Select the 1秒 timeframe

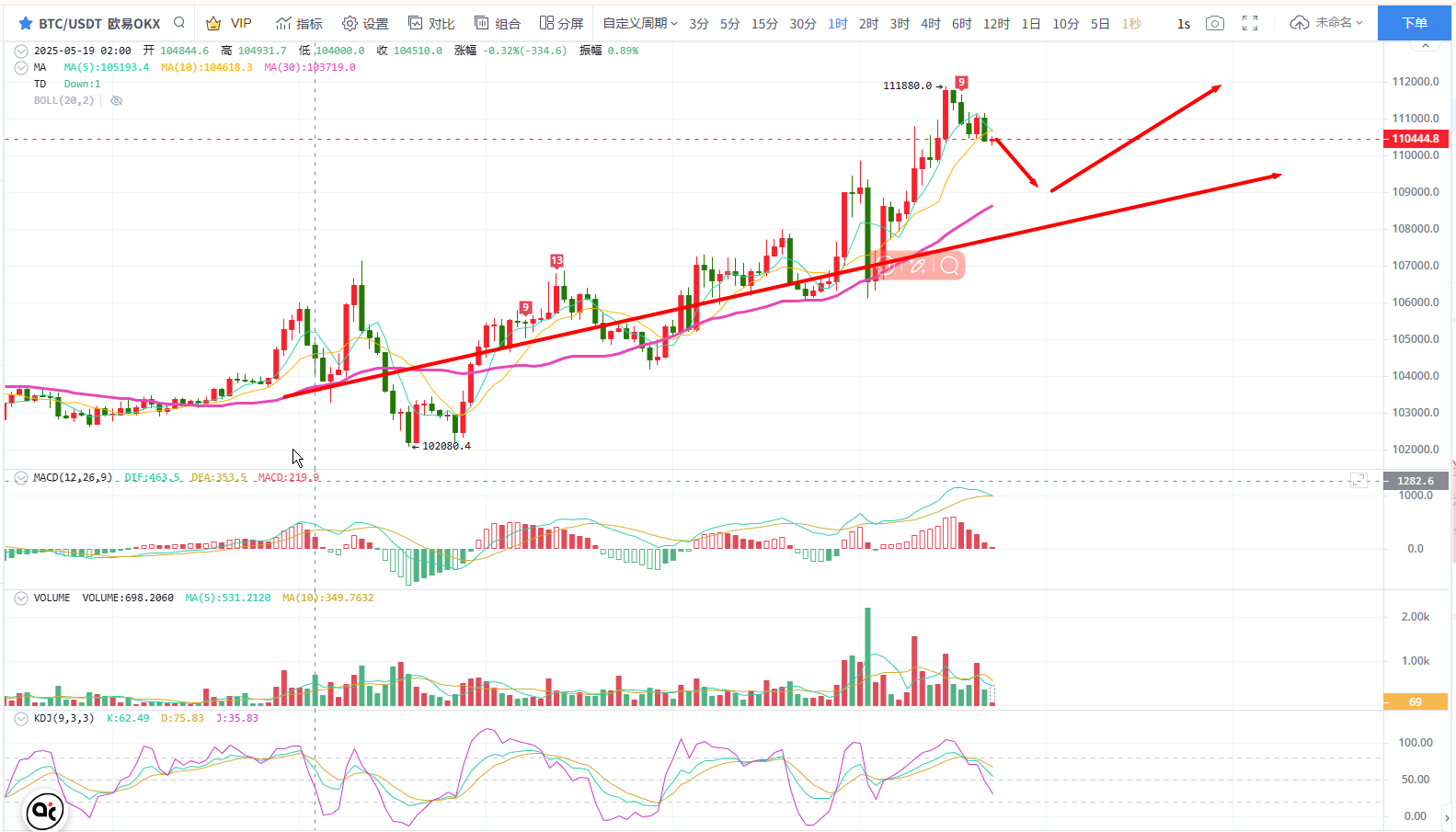click(x=1131, y=23)
